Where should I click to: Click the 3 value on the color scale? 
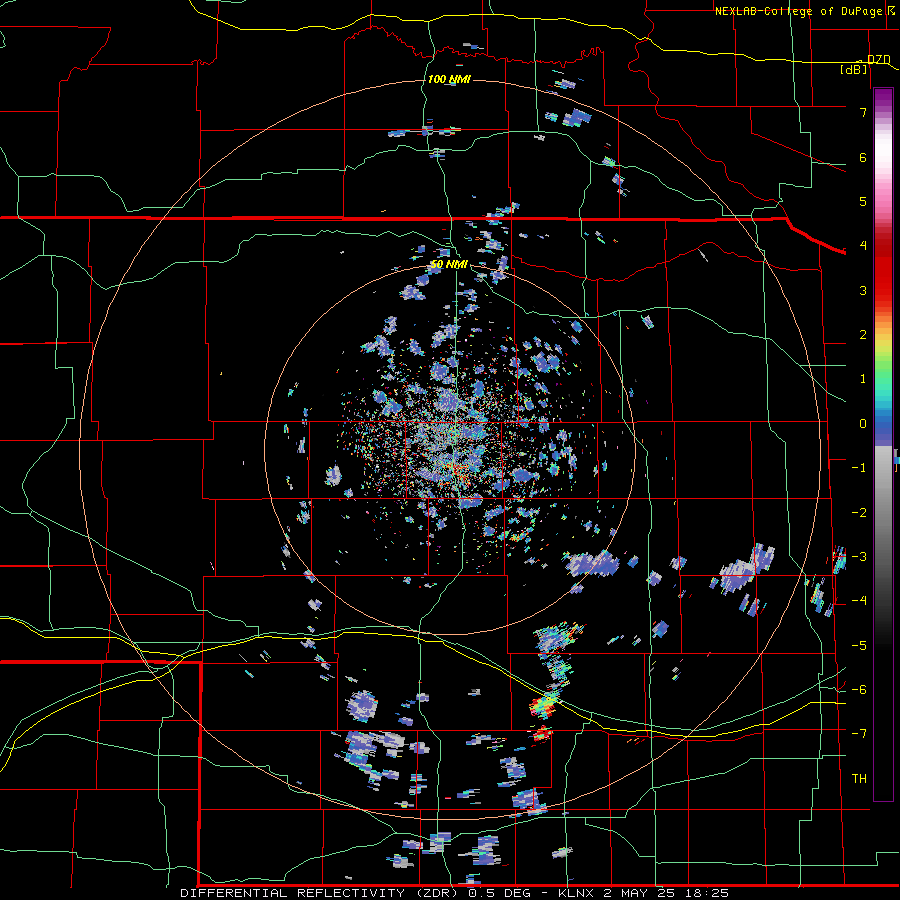(x=863, y=290)
